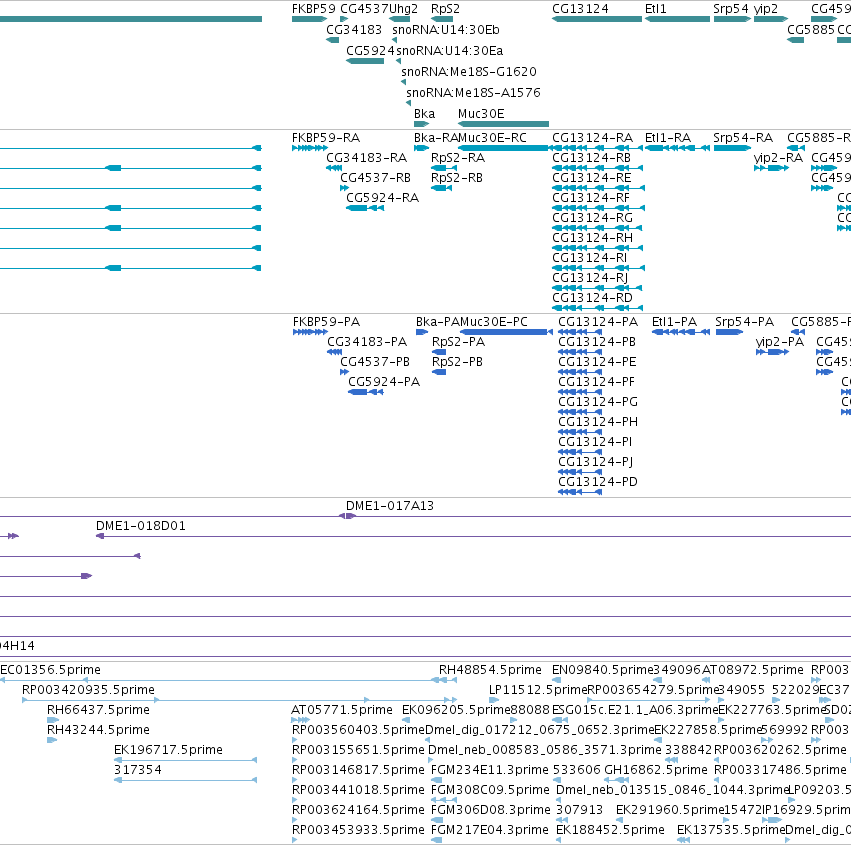Click the CG13124-RI transcript label
The width and height of the screenshot is (851, 845).
(589, 258)
